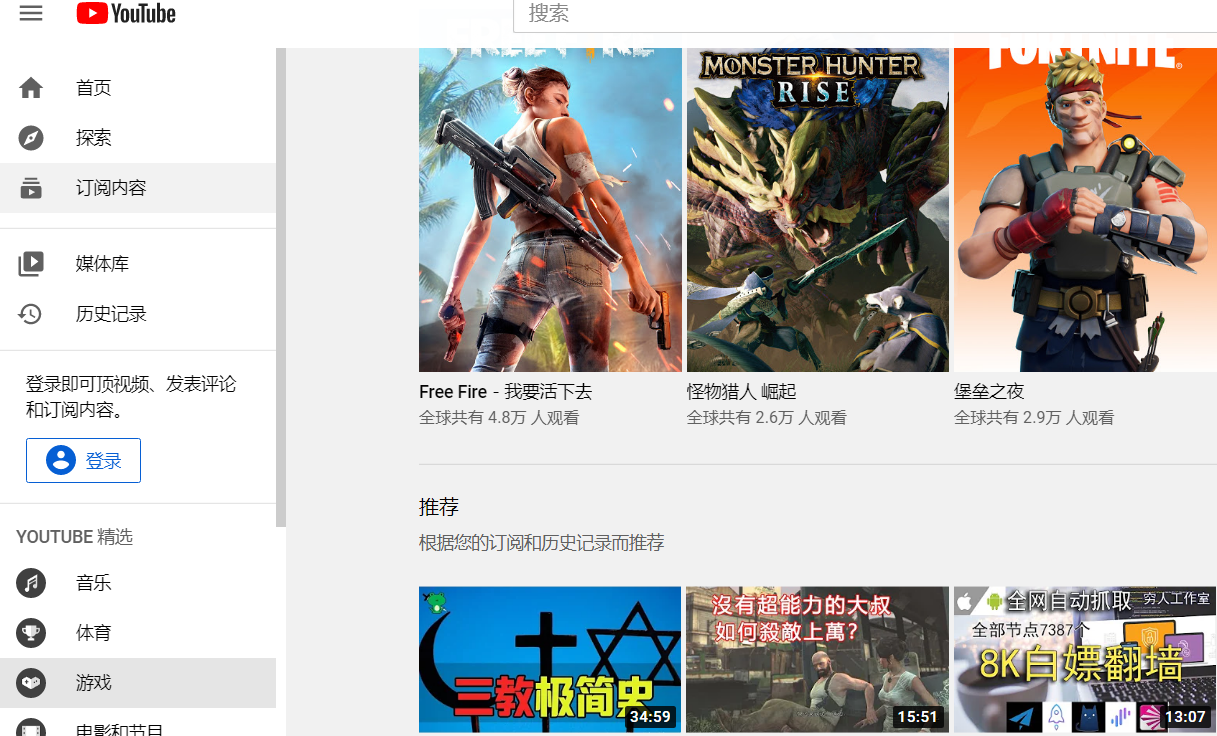Open the Free Fire game cover

click(x=550, y=209)
